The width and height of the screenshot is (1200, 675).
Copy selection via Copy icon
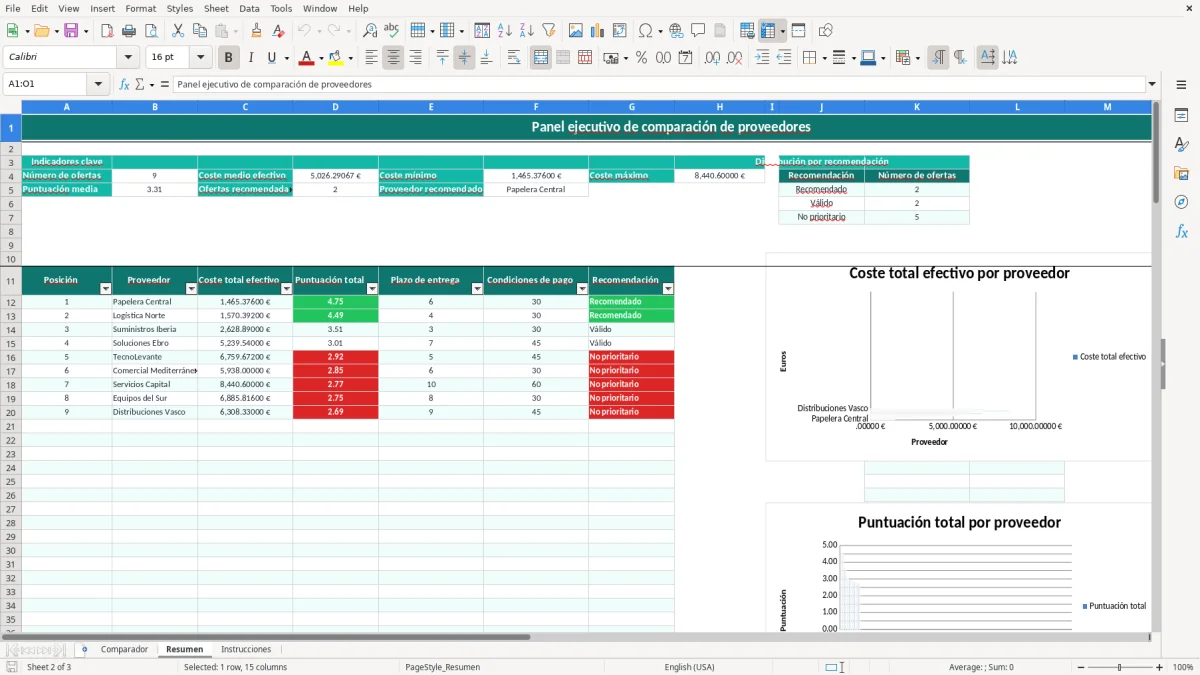point(199,31)
